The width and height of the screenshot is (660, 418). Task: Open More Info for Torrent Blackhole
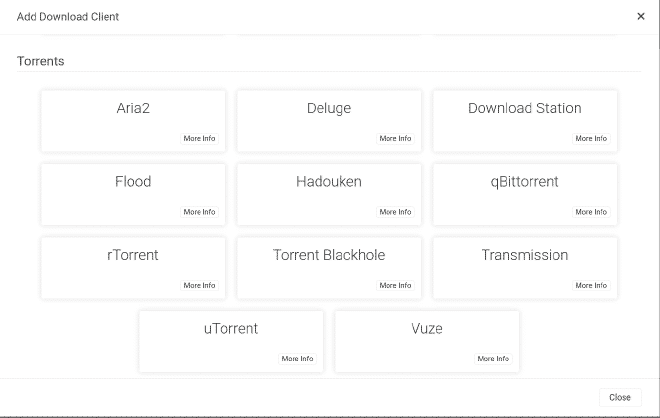[x=395, y=285]
